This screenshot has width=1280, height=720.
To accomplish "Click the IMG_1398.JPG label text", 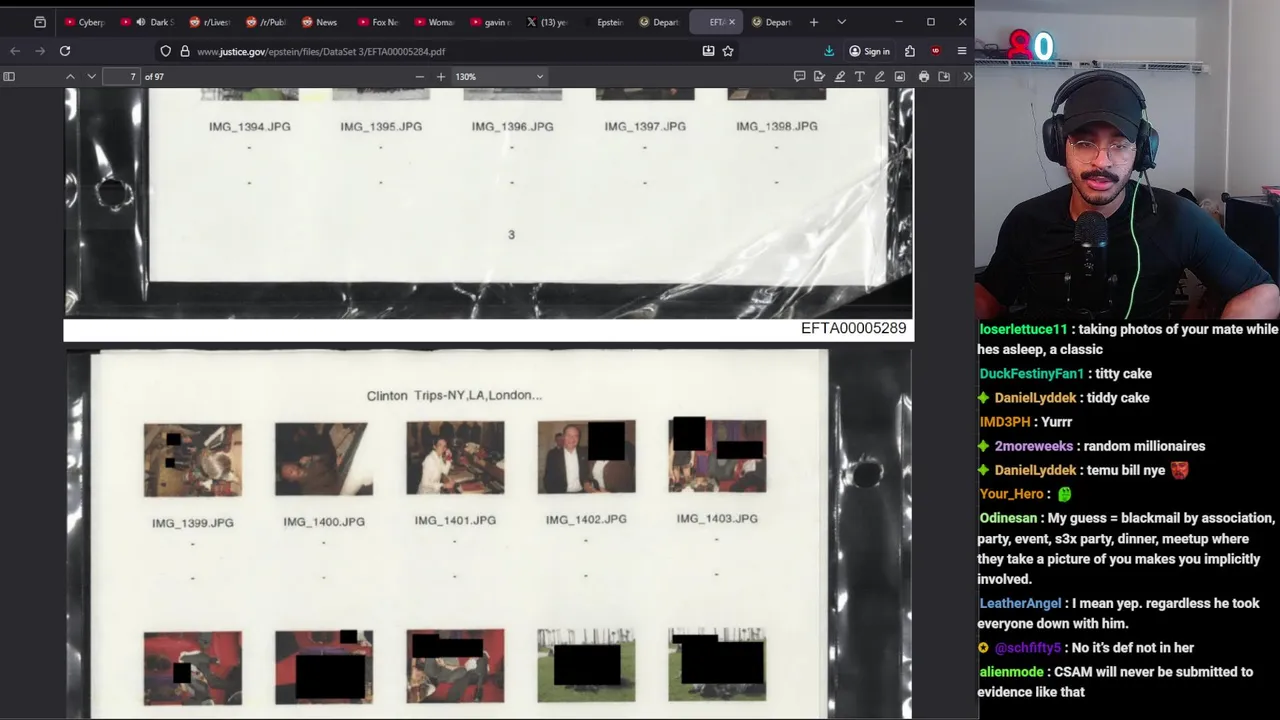I will [777, 126].
